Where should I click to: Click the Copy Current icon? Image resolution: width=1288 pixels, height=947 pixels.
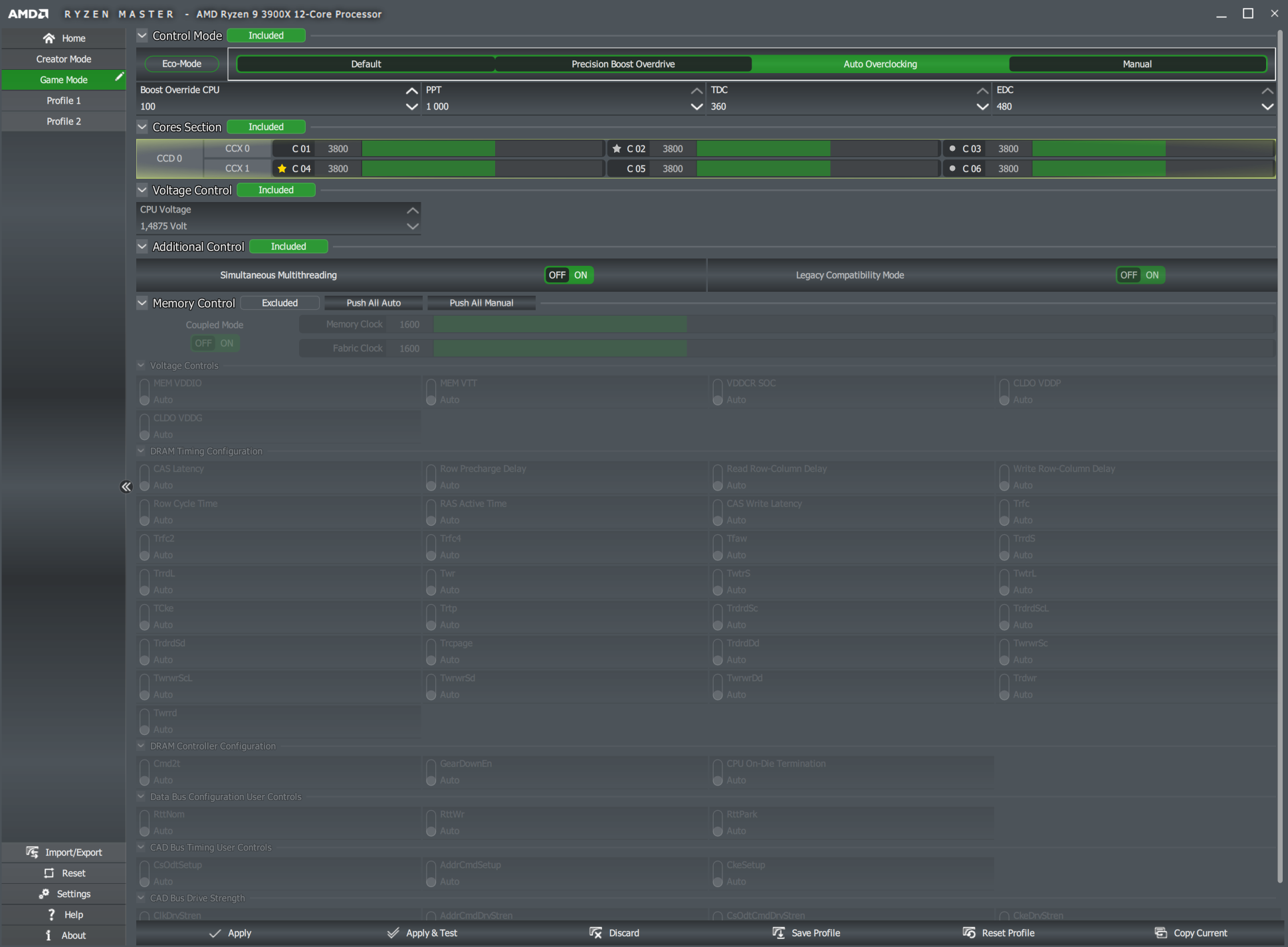tap(1161, 933)
